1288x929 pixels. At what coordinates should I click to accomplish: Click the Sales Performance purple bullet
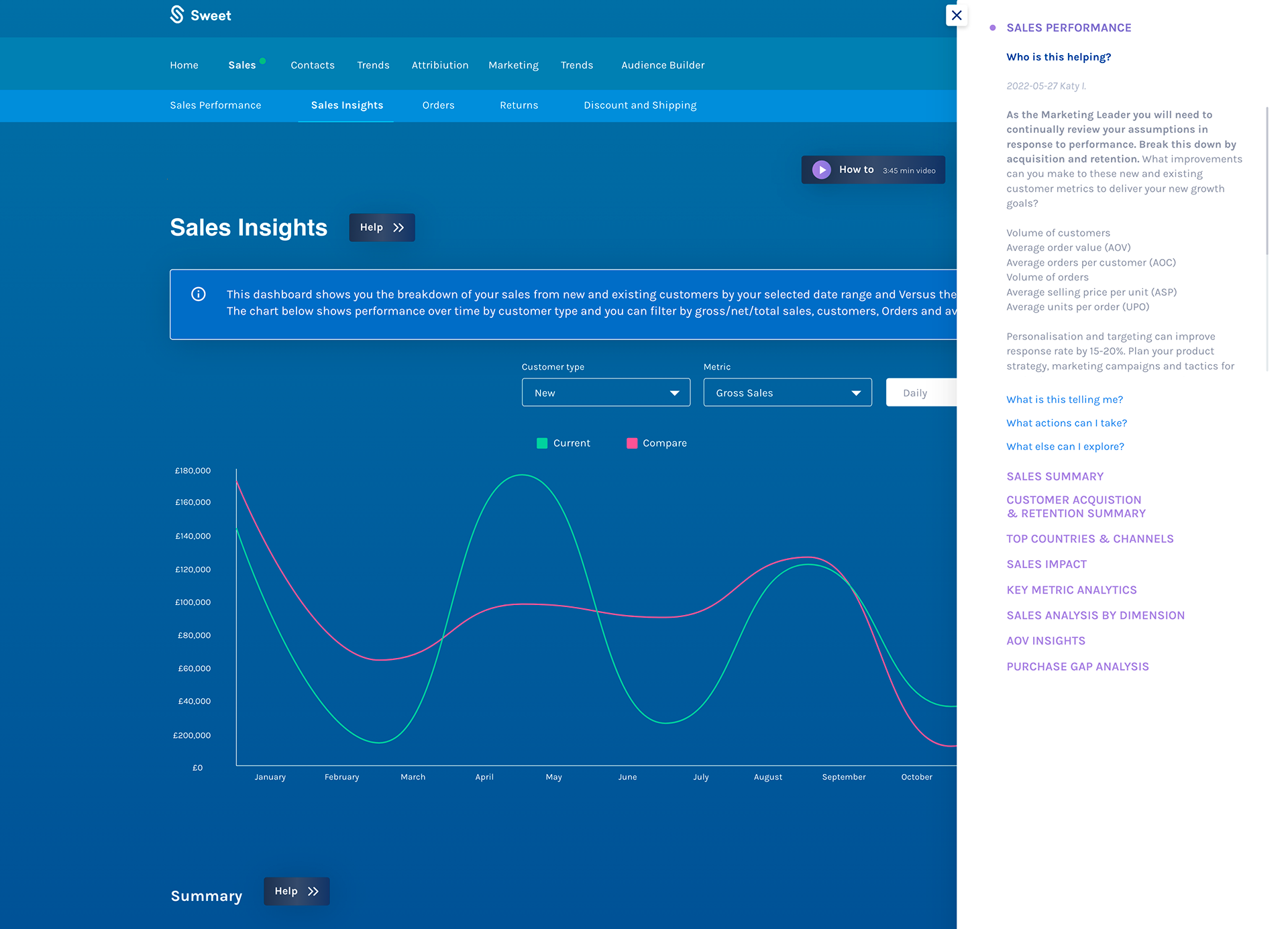[993, 28]
